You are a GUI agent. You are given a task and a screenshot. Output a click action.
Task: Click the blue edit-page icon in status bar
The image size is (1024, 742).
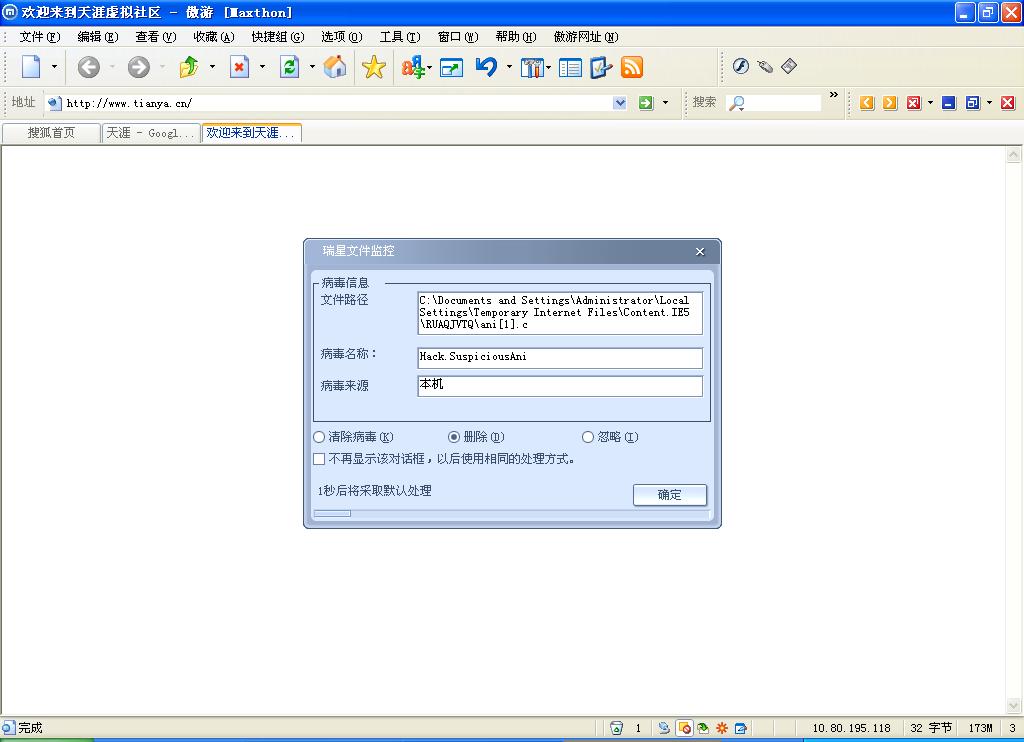741,728
